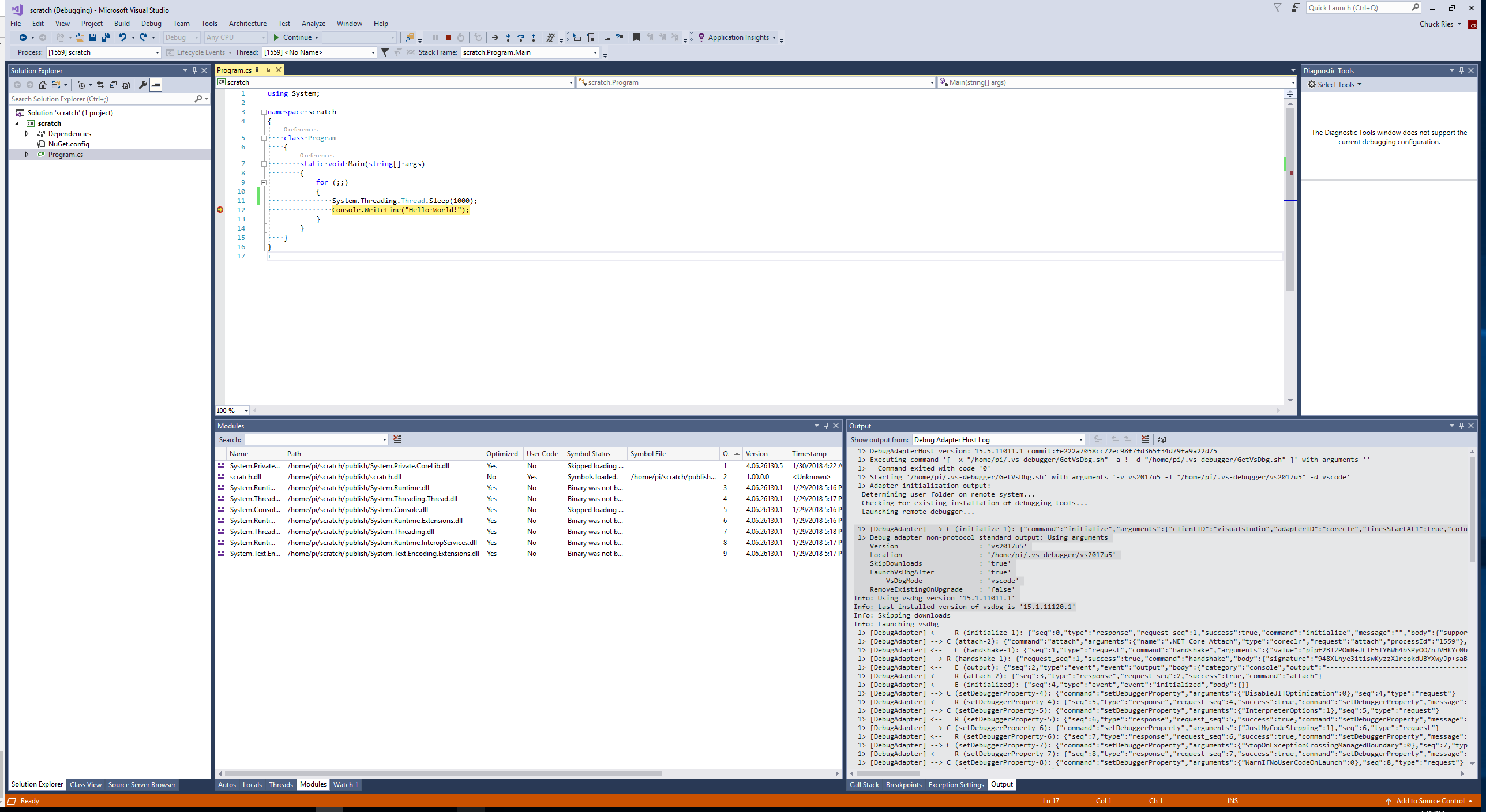This screenshot has height=812, width=1486.
Task: Click the Step Over icon
Action: tap(520, 37)
